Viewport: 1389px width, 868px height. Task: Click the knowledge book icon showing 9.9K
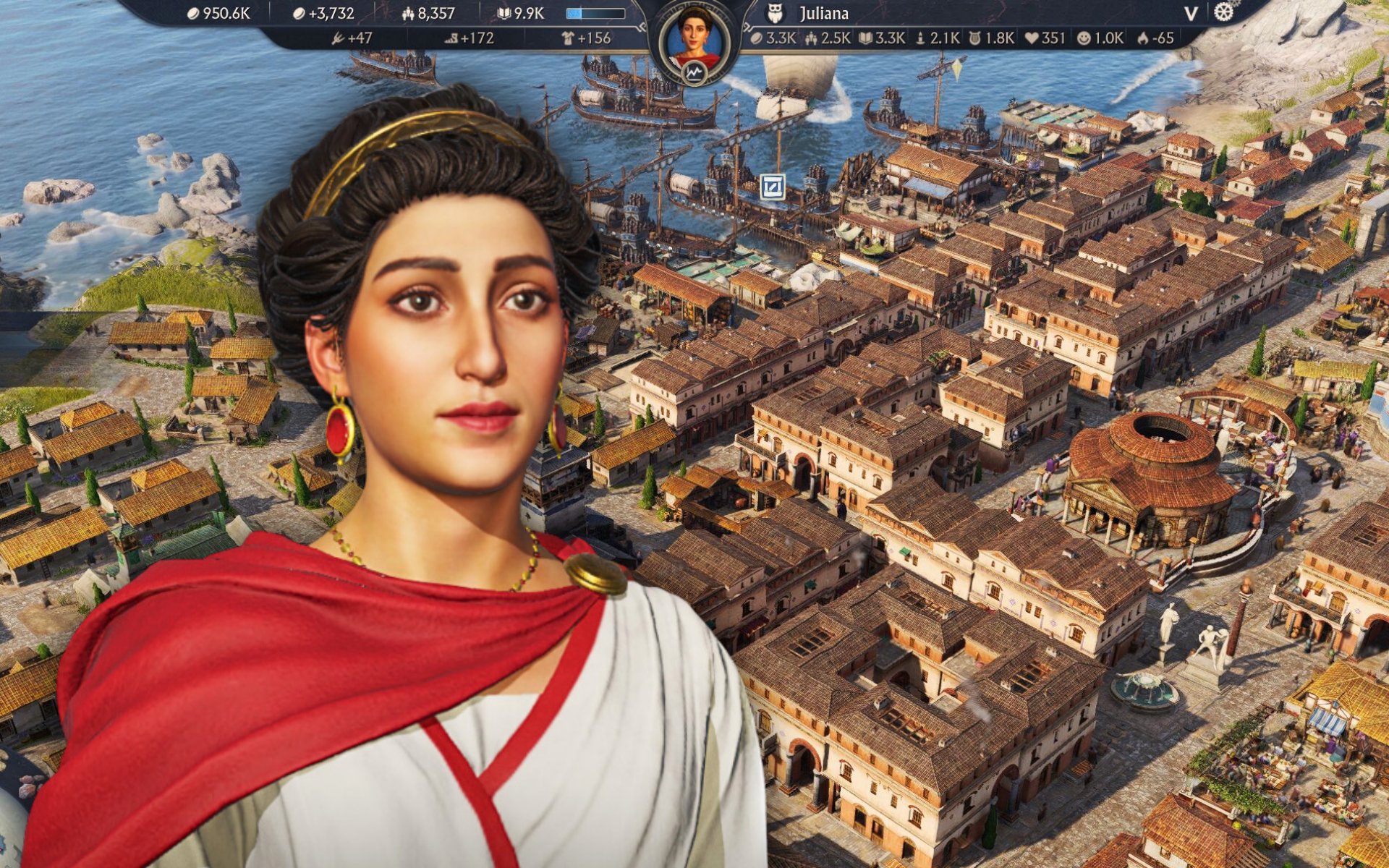pos(504,13)
